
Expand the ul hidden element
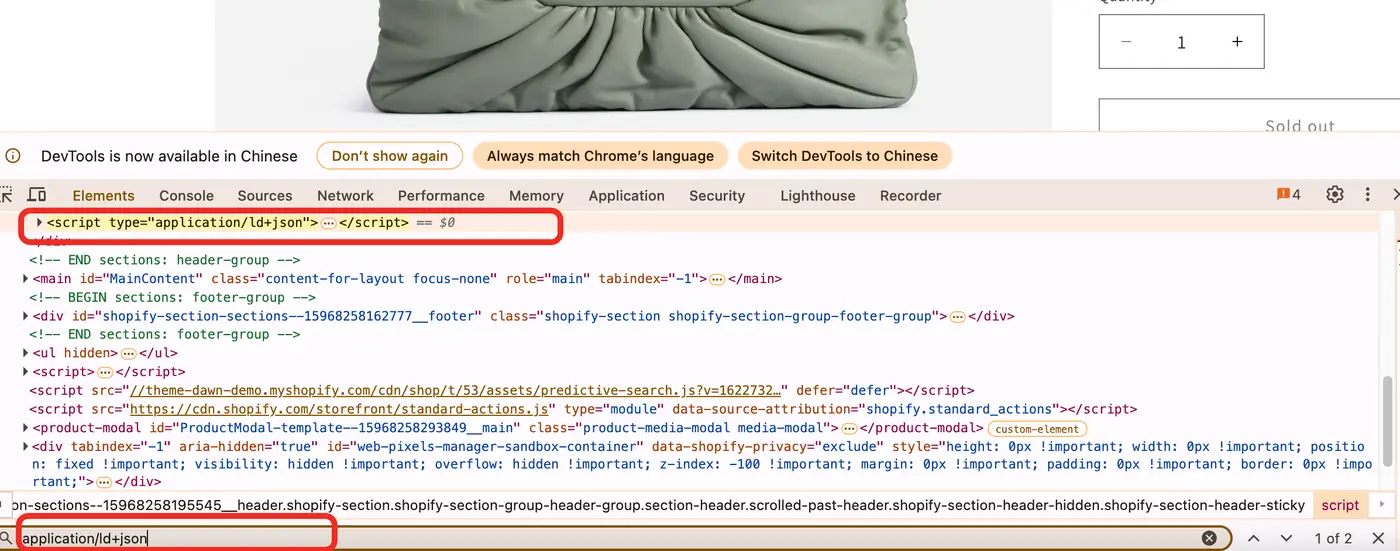[x=26, y=353]
